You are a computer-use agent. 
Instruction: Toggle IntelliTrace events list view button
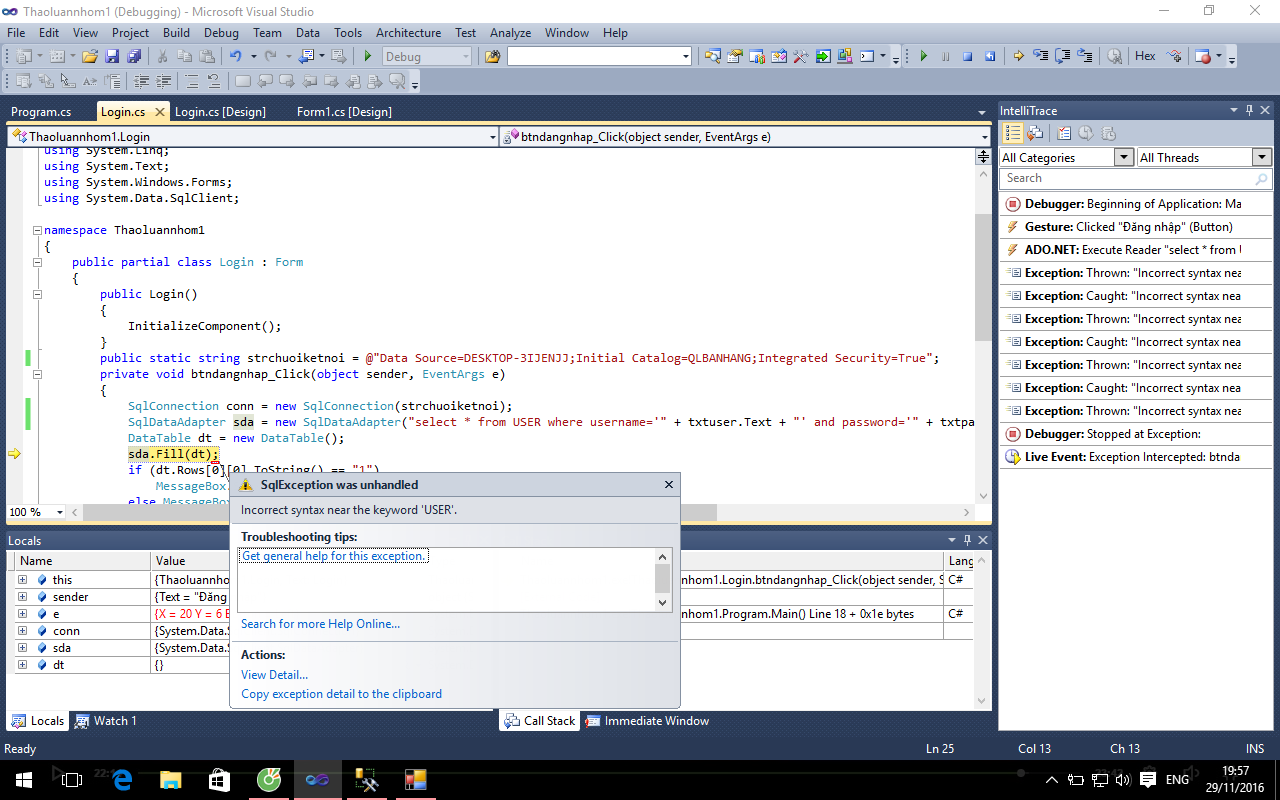pyautogui.click(x=1012, y=133)
